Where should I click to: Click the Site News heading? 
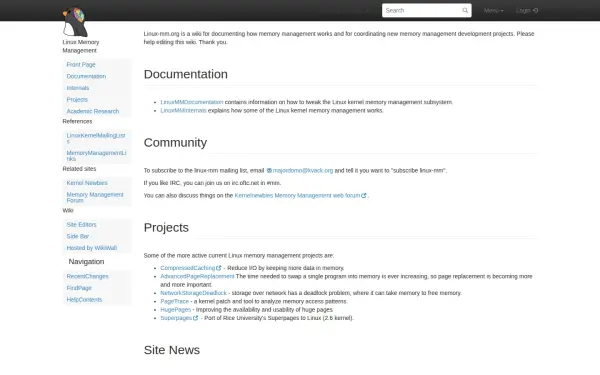pyautogui.click(x=172, y=350)
